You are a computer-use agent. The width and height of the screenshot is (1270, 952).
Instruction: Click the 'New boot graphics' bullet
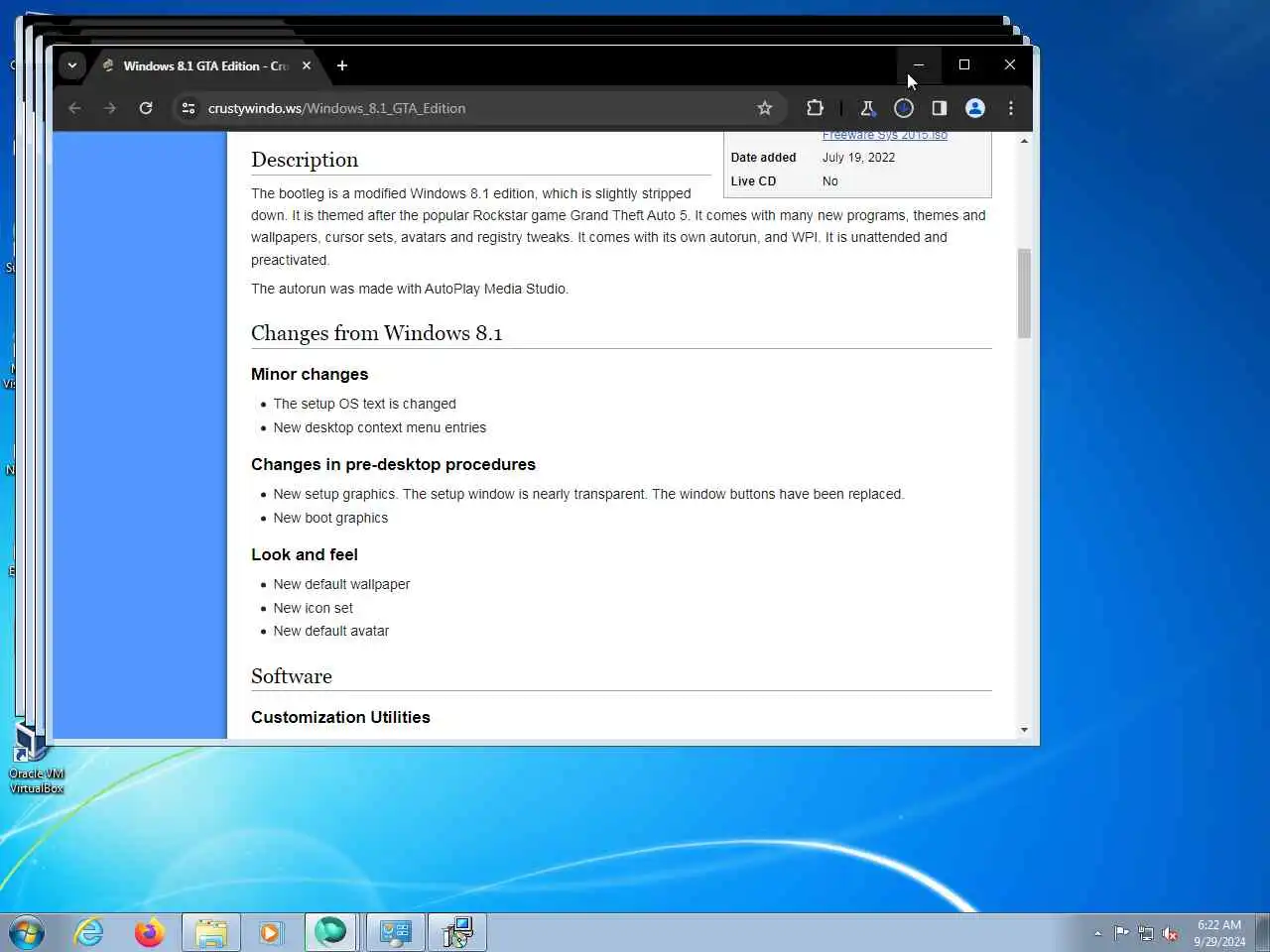tap(330, 518)
